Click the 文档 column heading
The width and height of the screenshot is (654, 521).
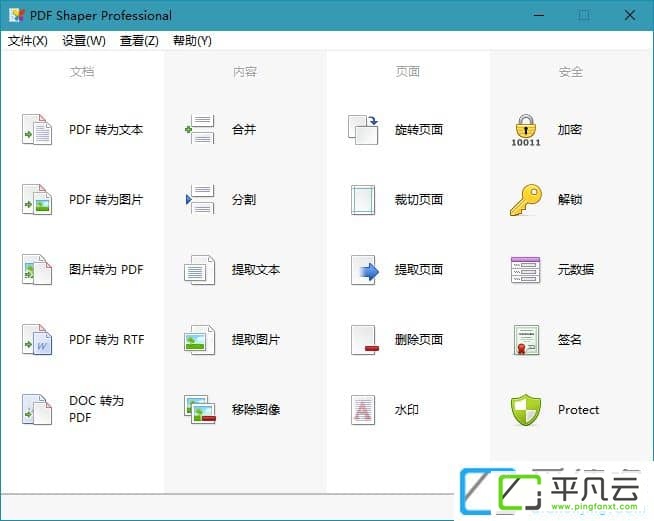[x=82, y=72]
